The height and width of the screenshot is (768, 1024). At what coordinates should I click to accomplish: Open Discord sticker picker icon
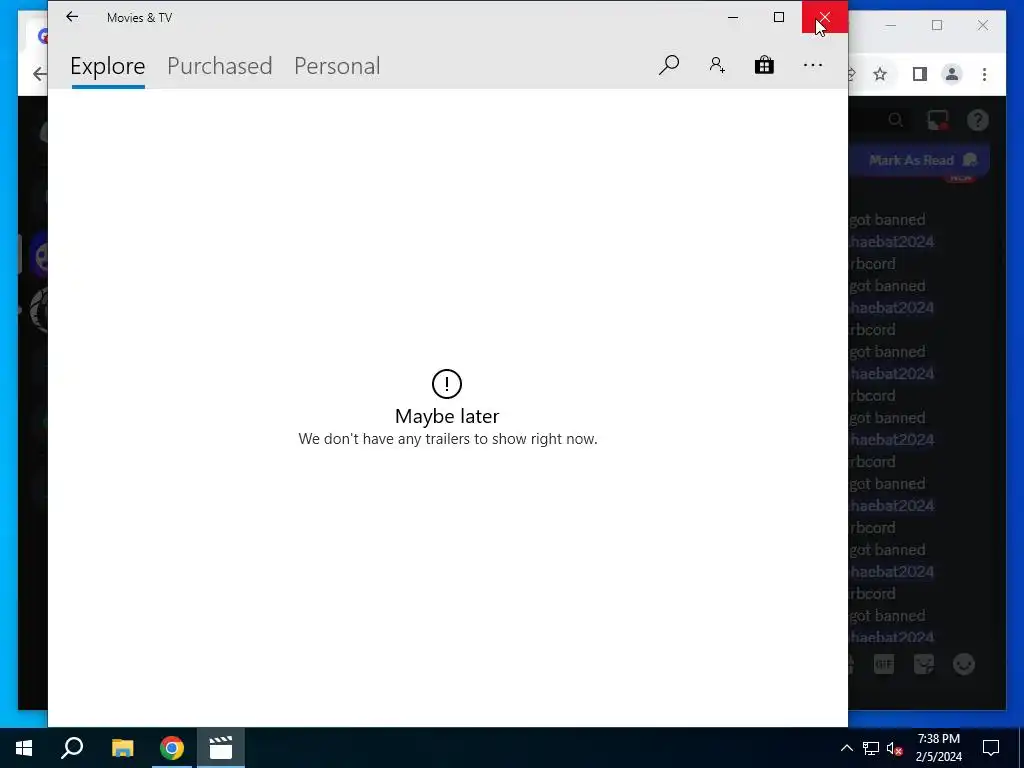[x=923, y=664]
